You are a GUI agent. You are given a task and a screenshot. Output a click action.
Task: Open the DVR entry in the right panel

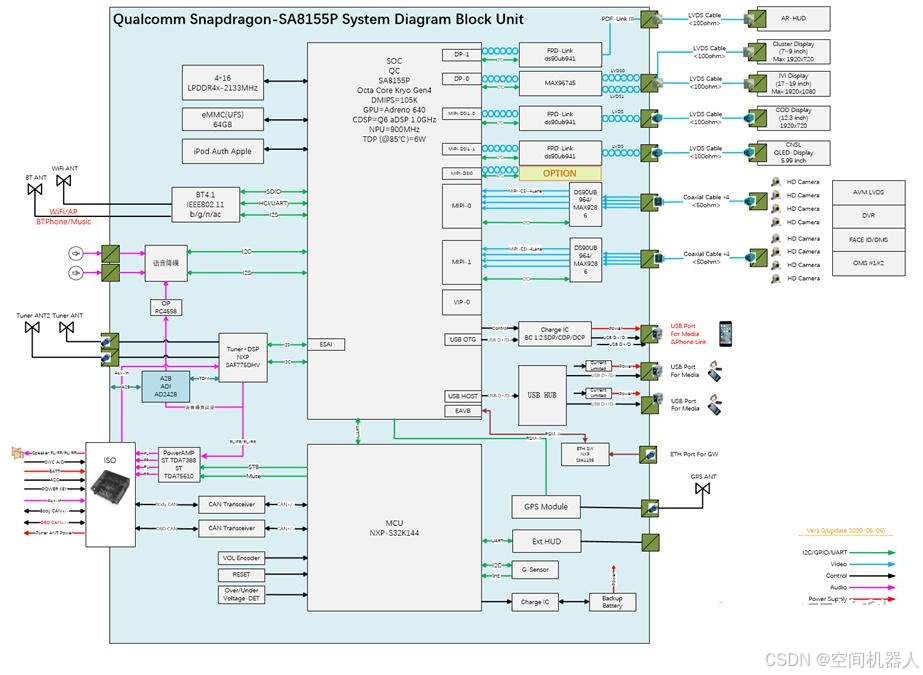tap(868, 215)
